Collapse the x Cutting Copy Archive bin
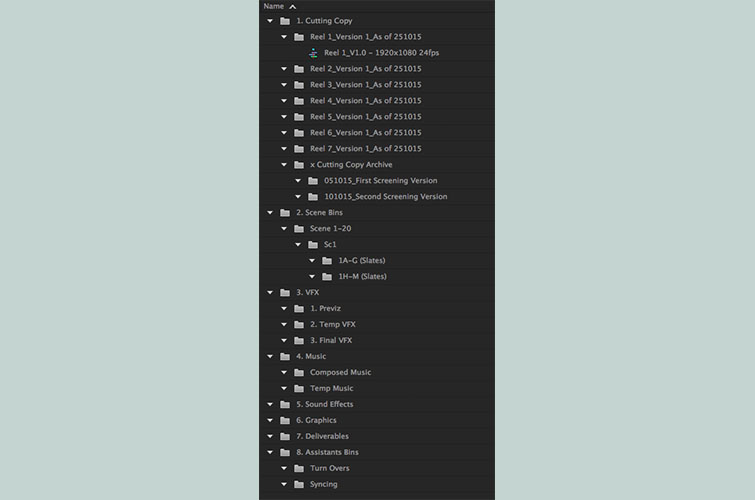This screenshot has height=500, width=755. tap(284, 165)
